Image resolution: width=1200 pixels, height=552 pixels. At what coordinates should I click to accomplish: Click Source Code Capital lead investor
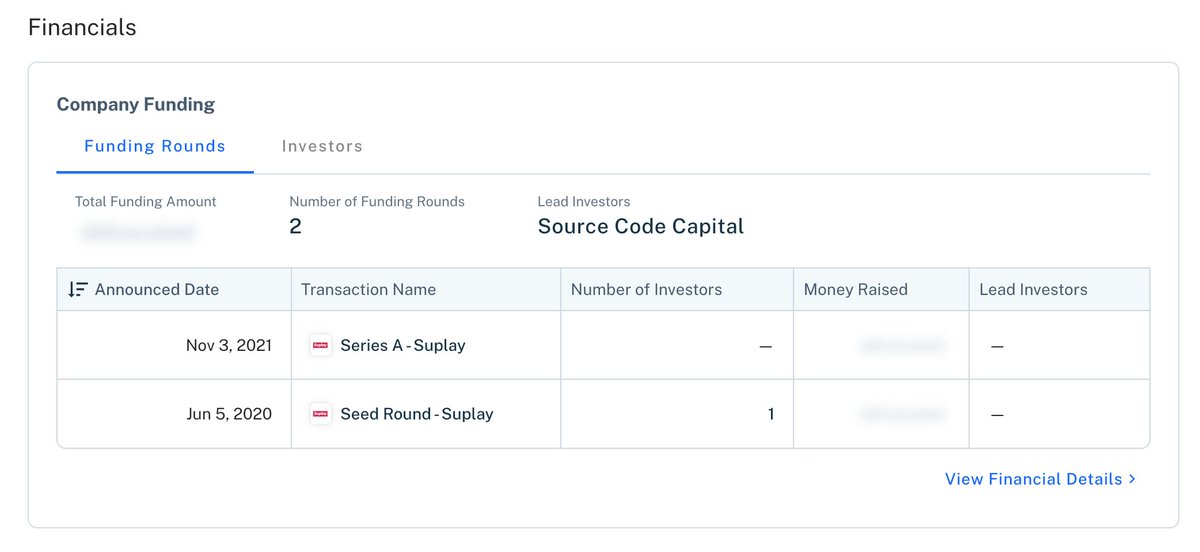[641, 227]
